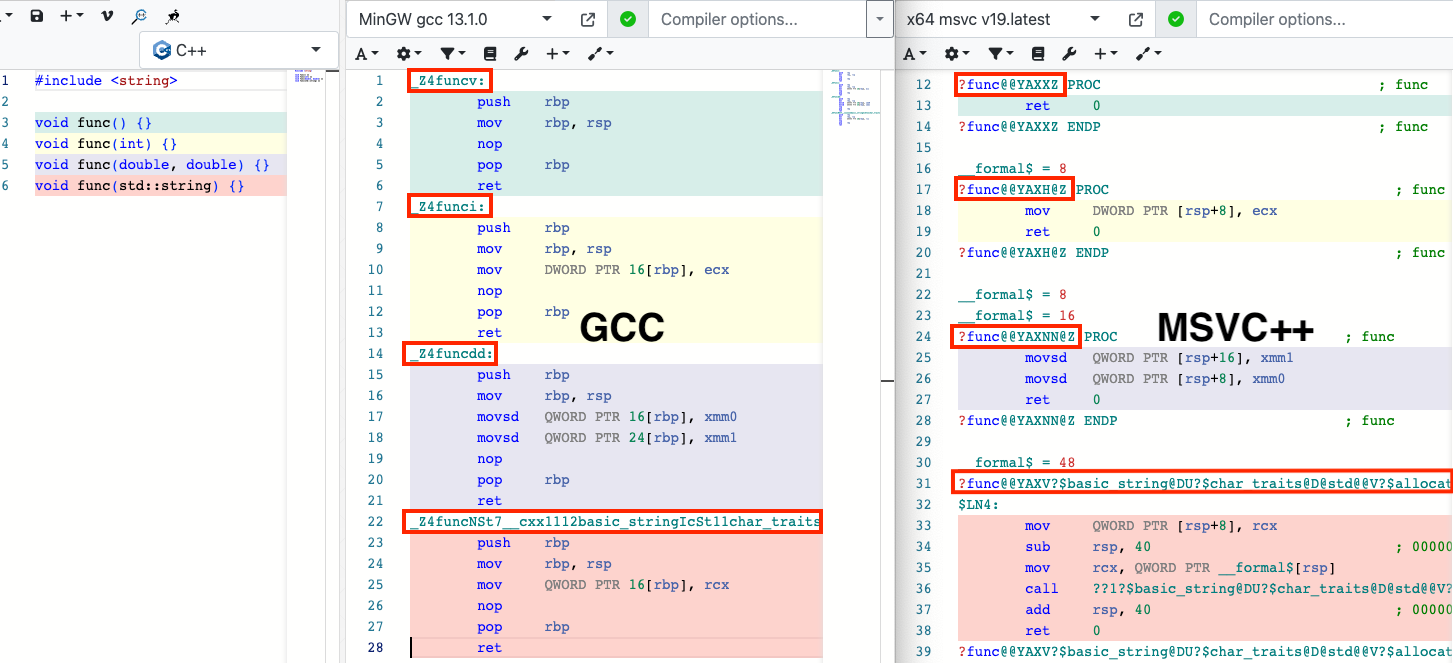The width and height of the screenshot is (1453, 663).
Task: Click libraries book icon in MinGW gcc pane
Action: [489, 54]
